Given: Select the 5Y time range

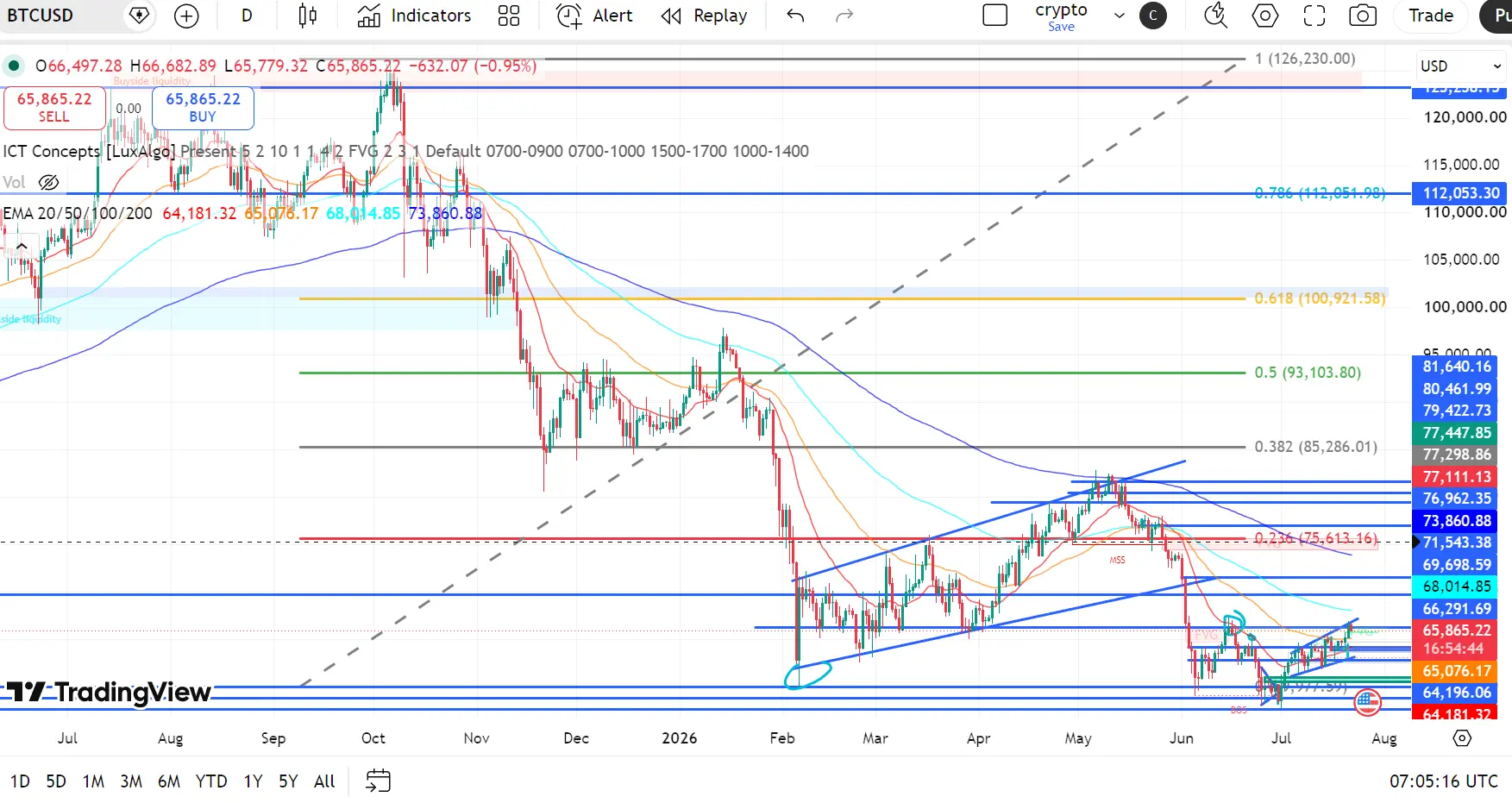Looking at the screenshot, I should pos(288,781).
